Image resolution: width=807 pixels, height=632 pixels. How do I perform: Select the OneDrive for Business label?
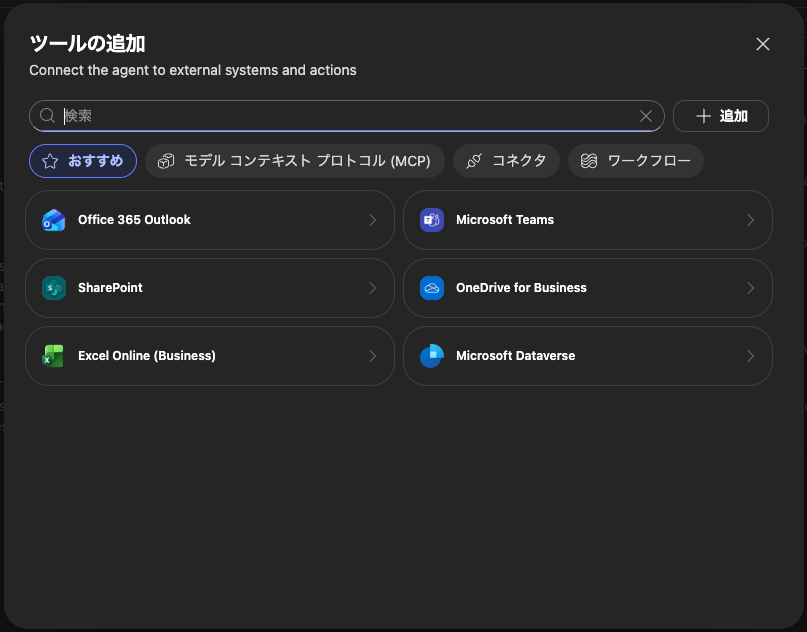point(521,288)
